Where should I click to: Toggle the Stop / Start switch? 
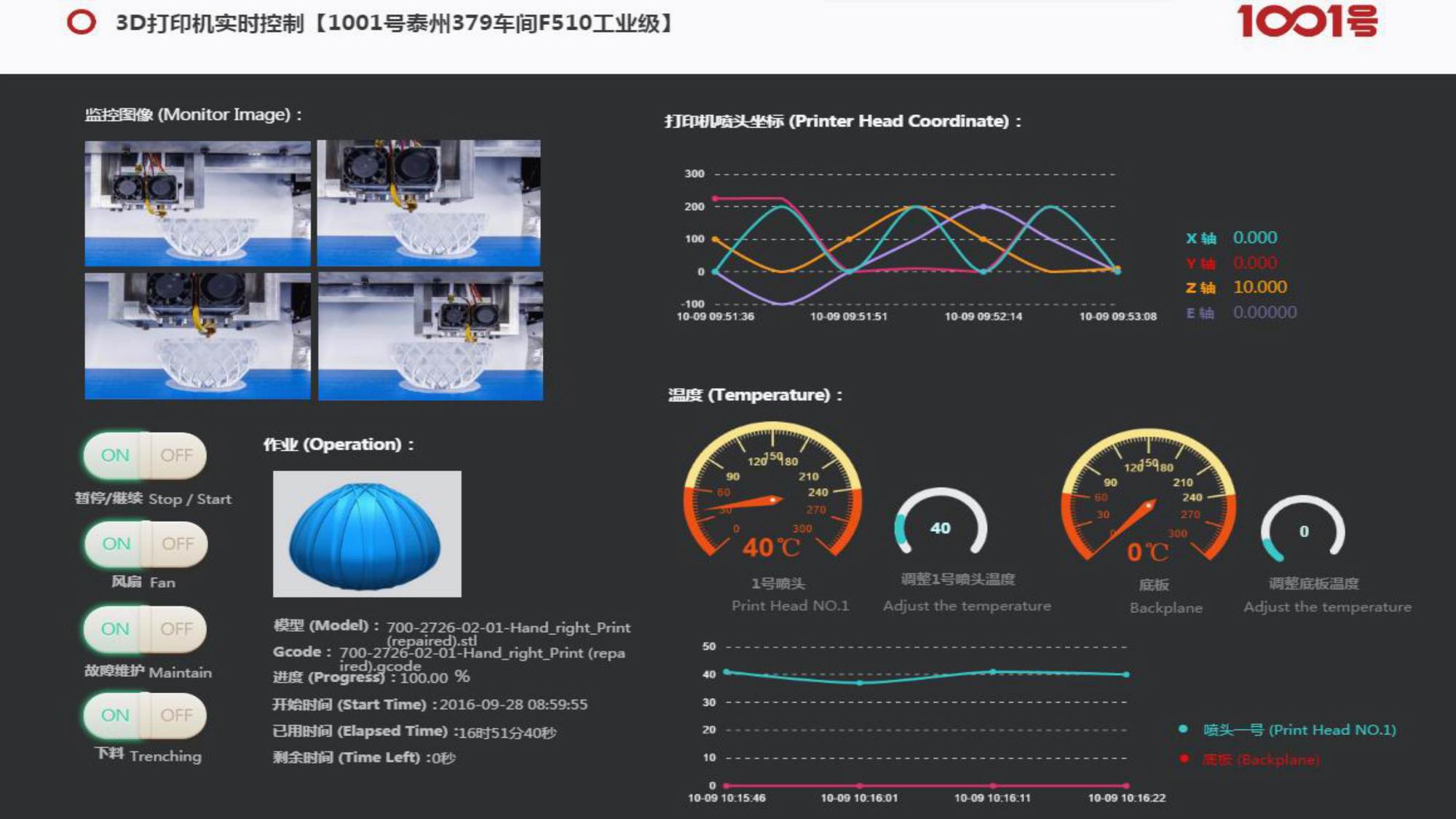click(x=145, y=456)
